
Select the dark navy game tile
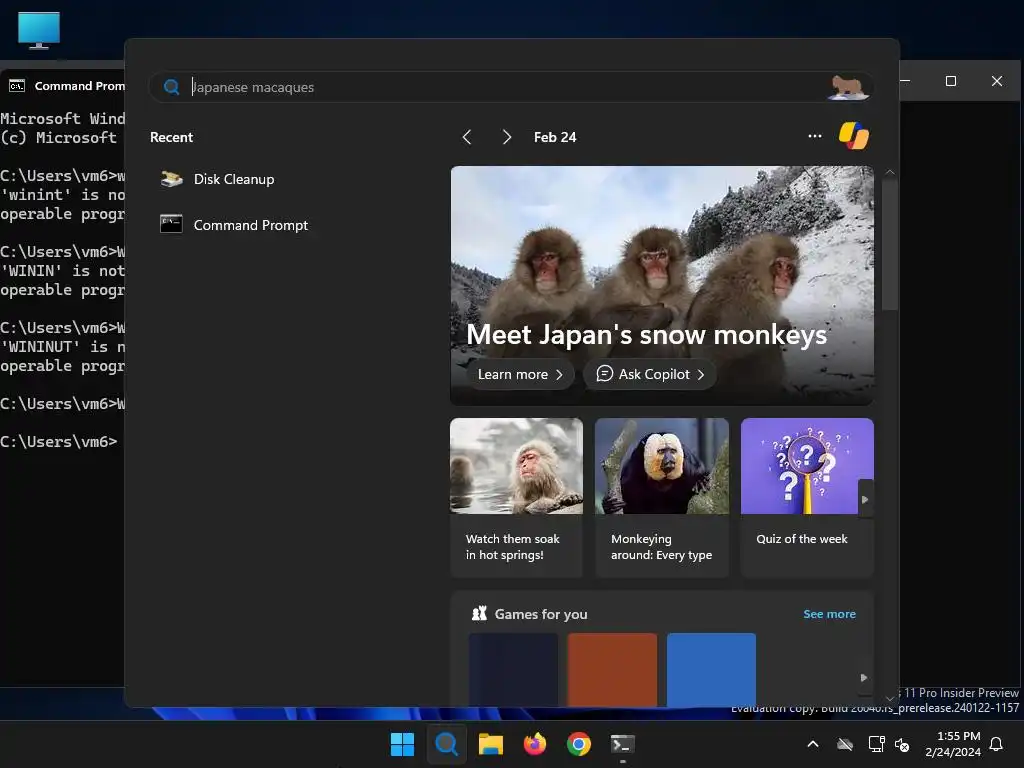pyautogui.click(x=513, y=669)
